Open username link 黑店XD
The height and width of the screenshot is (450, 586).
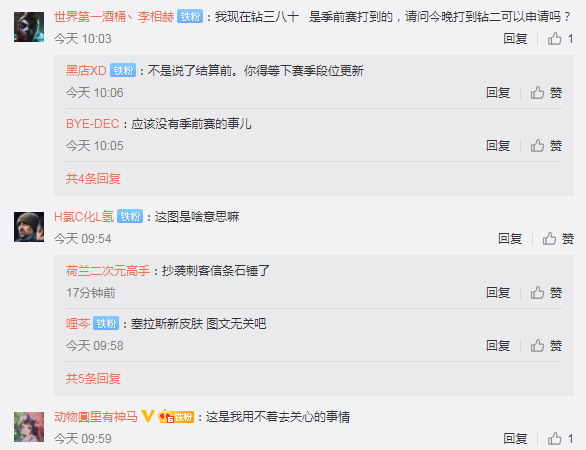86,70
